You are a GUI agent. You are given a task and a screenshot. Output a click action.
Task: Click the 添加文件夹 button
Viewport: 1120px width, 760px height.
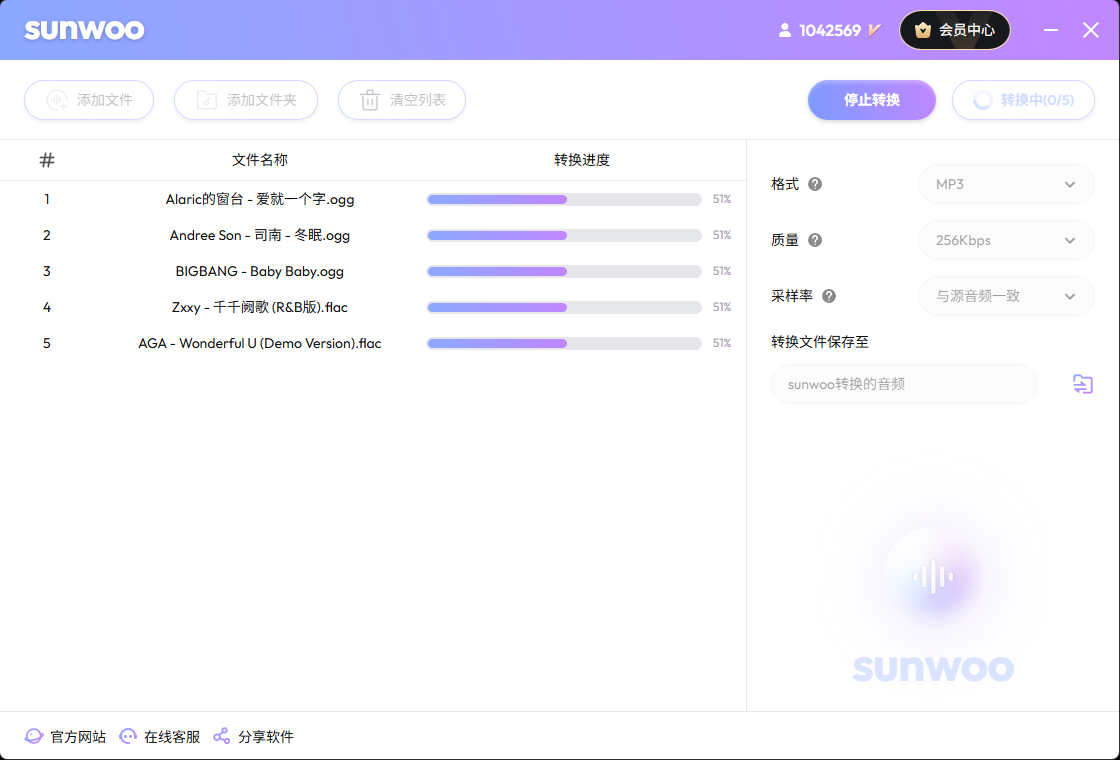[x=246, y=100]
